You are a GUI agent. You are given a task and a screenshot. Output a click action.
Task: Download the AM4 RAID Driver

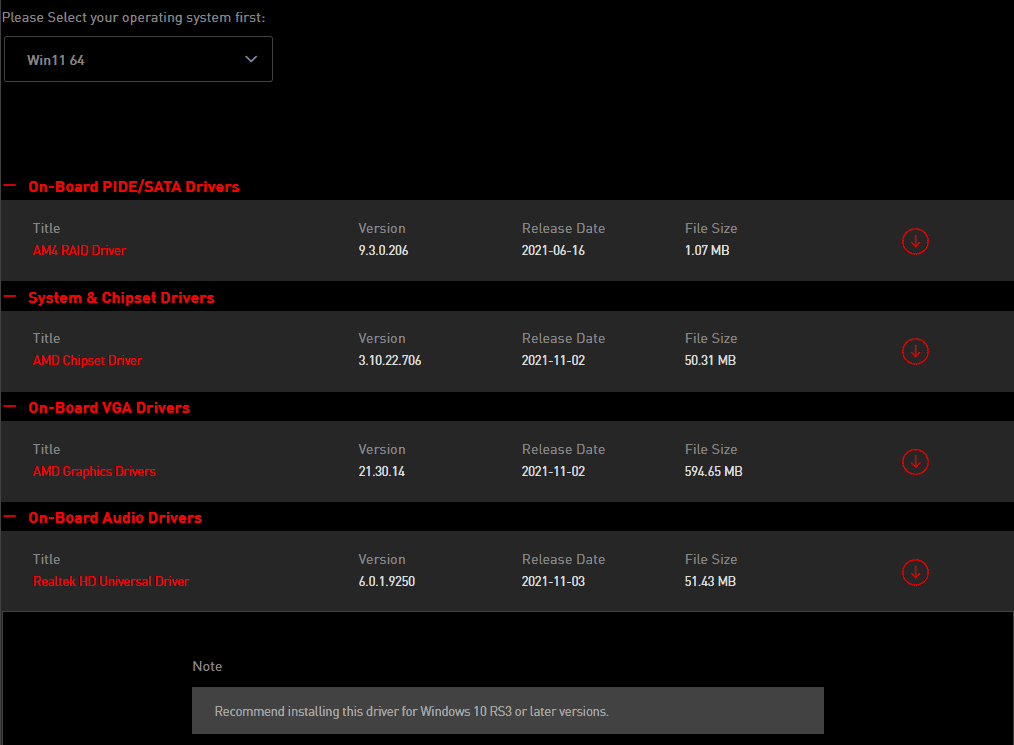(x=915, y=241)
